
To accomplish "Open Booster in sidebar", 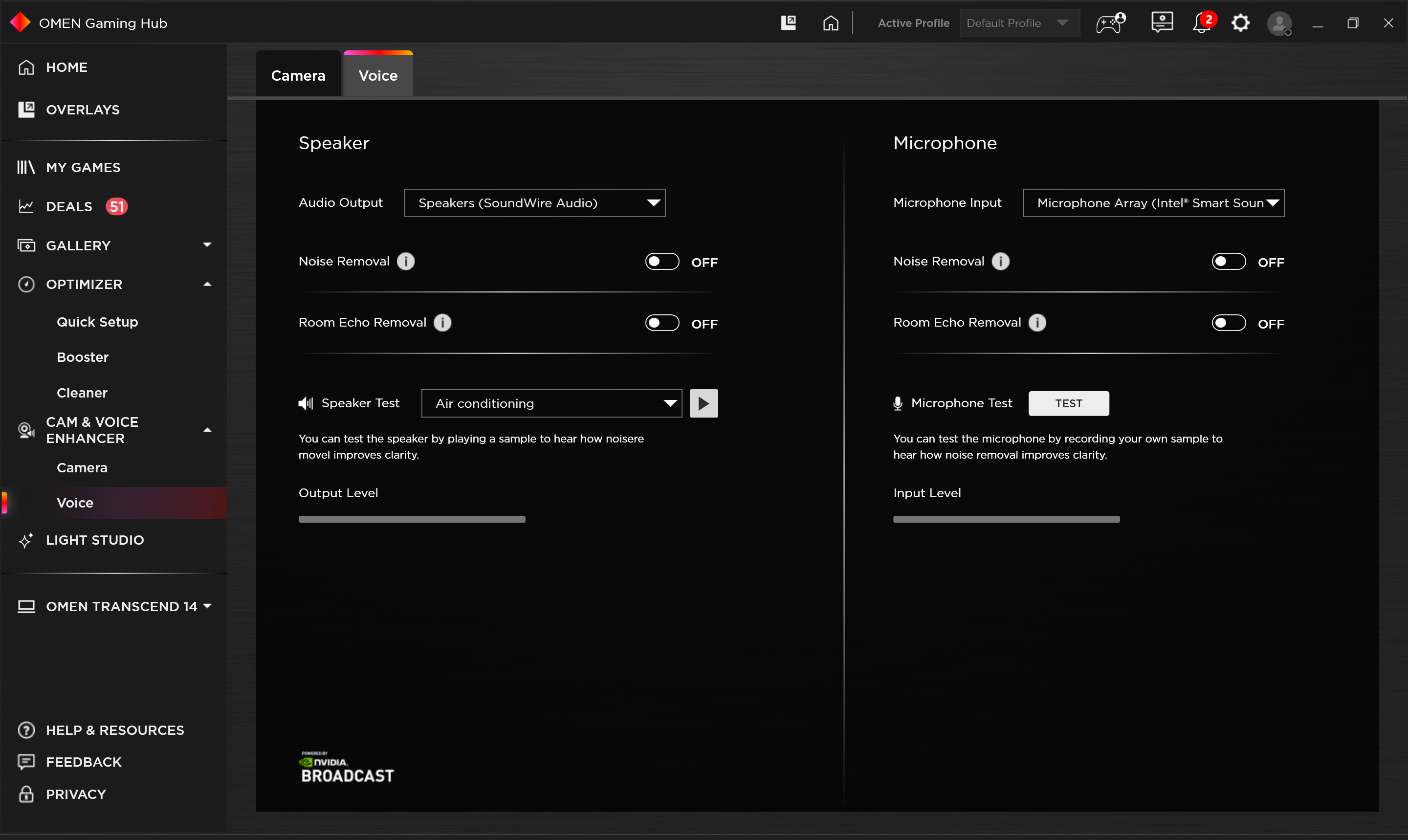I will tap(83, 357).
